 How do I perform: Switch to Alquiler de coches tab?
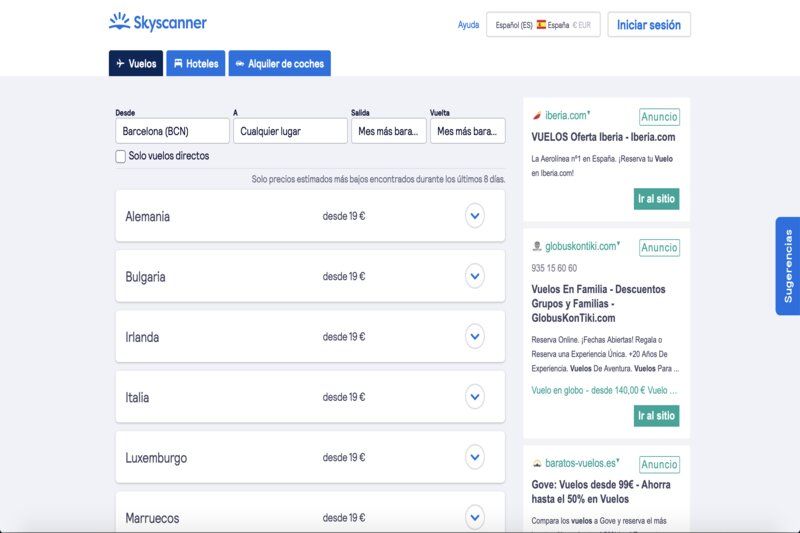(x=280, y=63)
